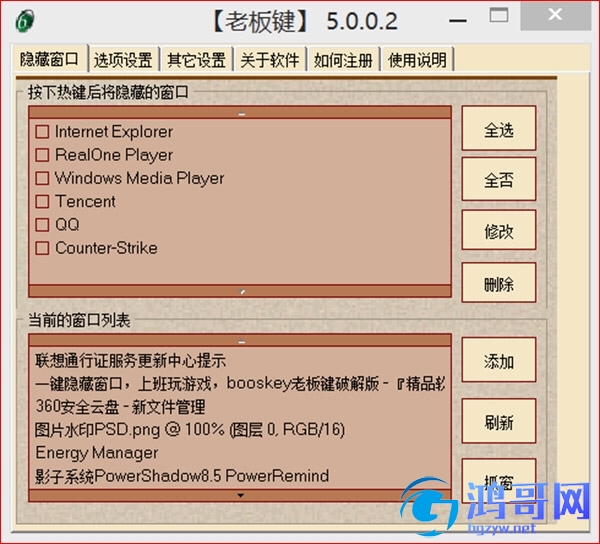
Task: Click the 添加 button
Action: (499, 360)
